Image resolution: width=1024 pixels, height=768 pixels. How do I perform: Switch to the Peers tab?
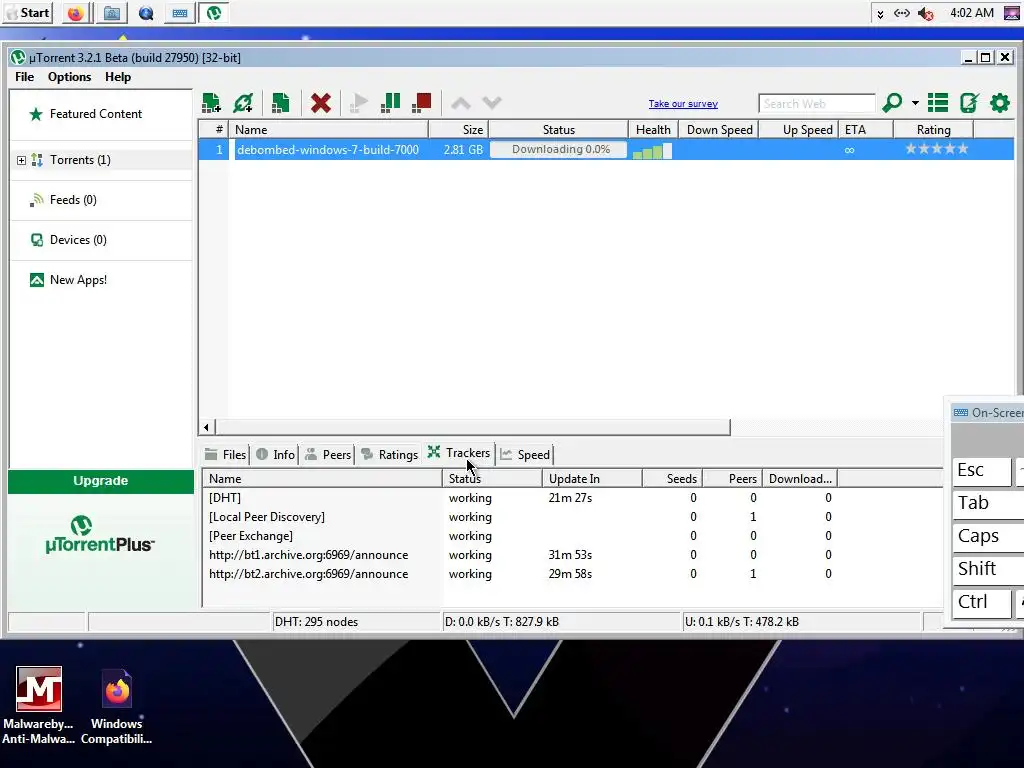pyautogui.click(x=328, y=455)
